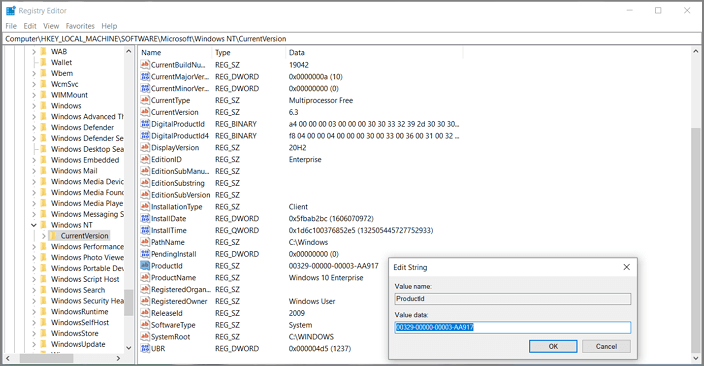Click the grayed Value name field

513,299
